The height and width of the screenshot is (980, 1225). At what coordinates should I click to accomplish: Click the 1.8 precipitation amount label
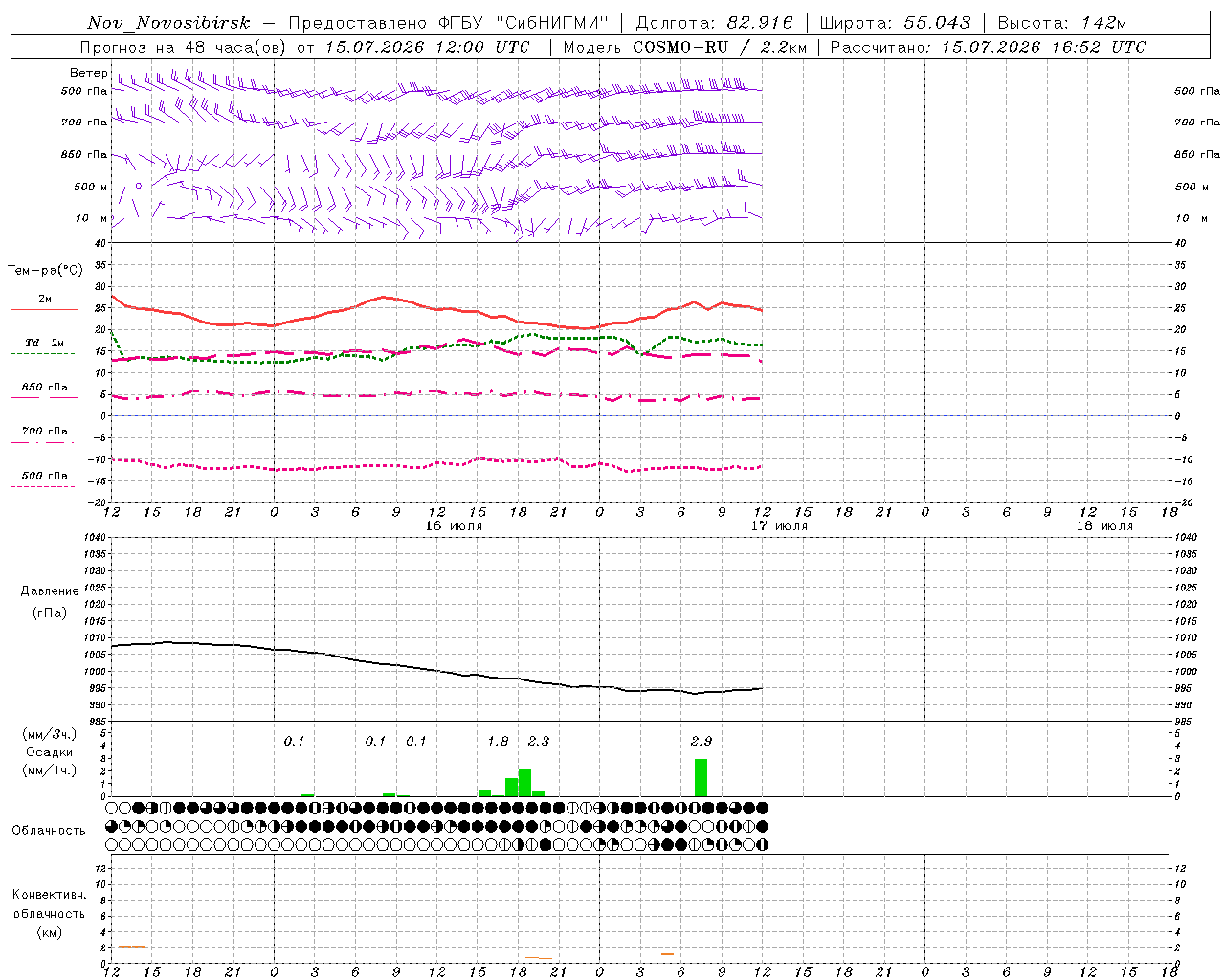[498, 741]
